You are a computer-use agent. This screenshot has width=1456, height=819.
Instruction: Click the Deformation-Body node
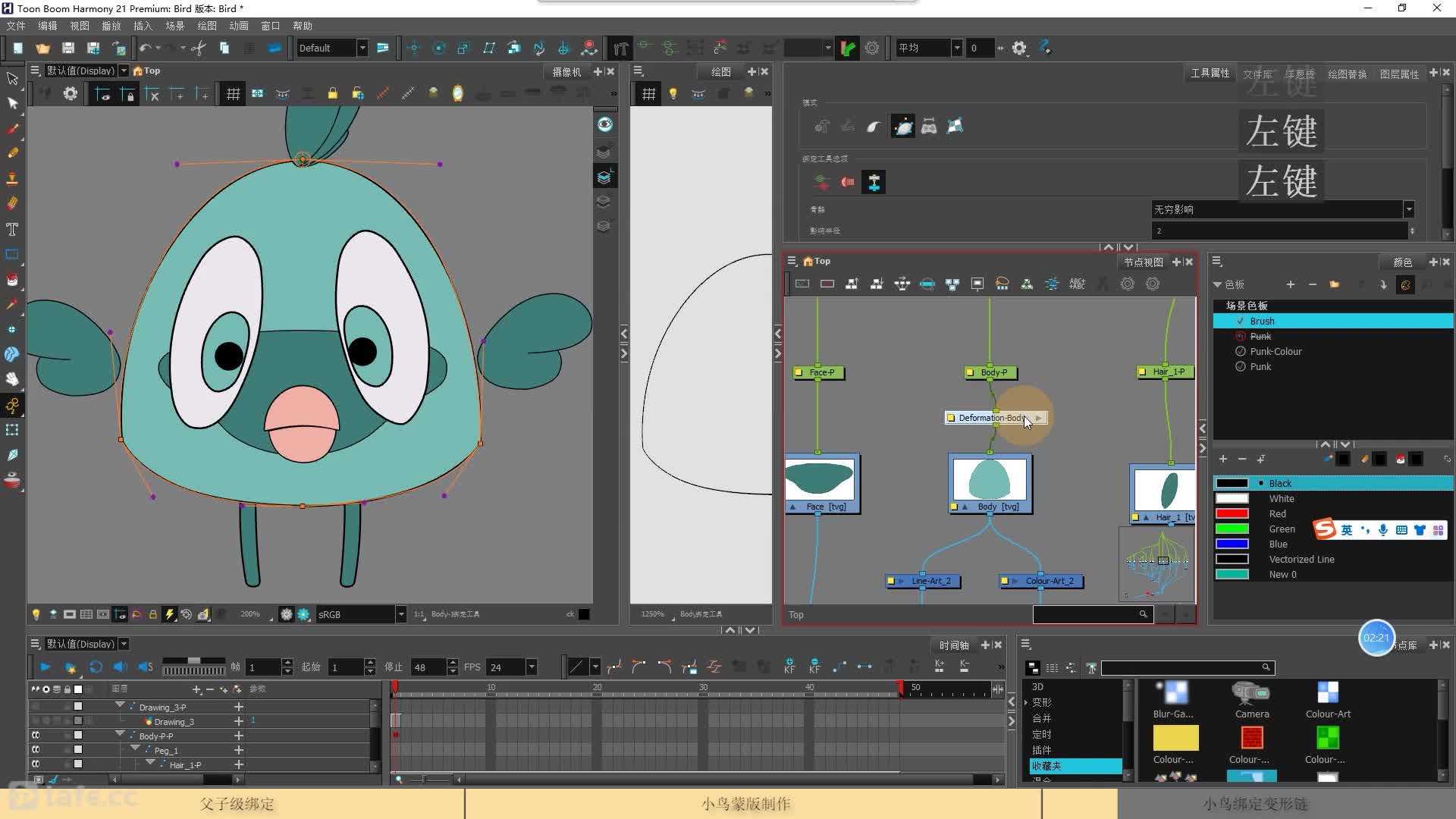(996, 418)
